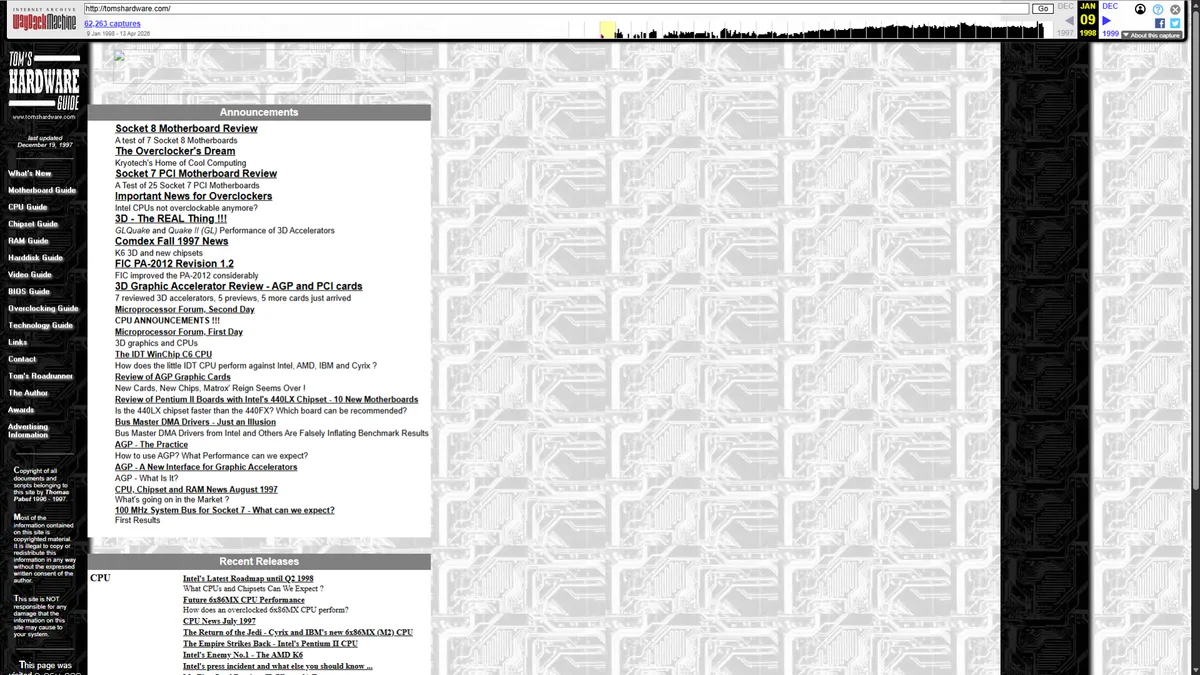Share this capture on Facebook
Image resolution: width=1200 pixels, height=675 pixels.
(1160, 23)
